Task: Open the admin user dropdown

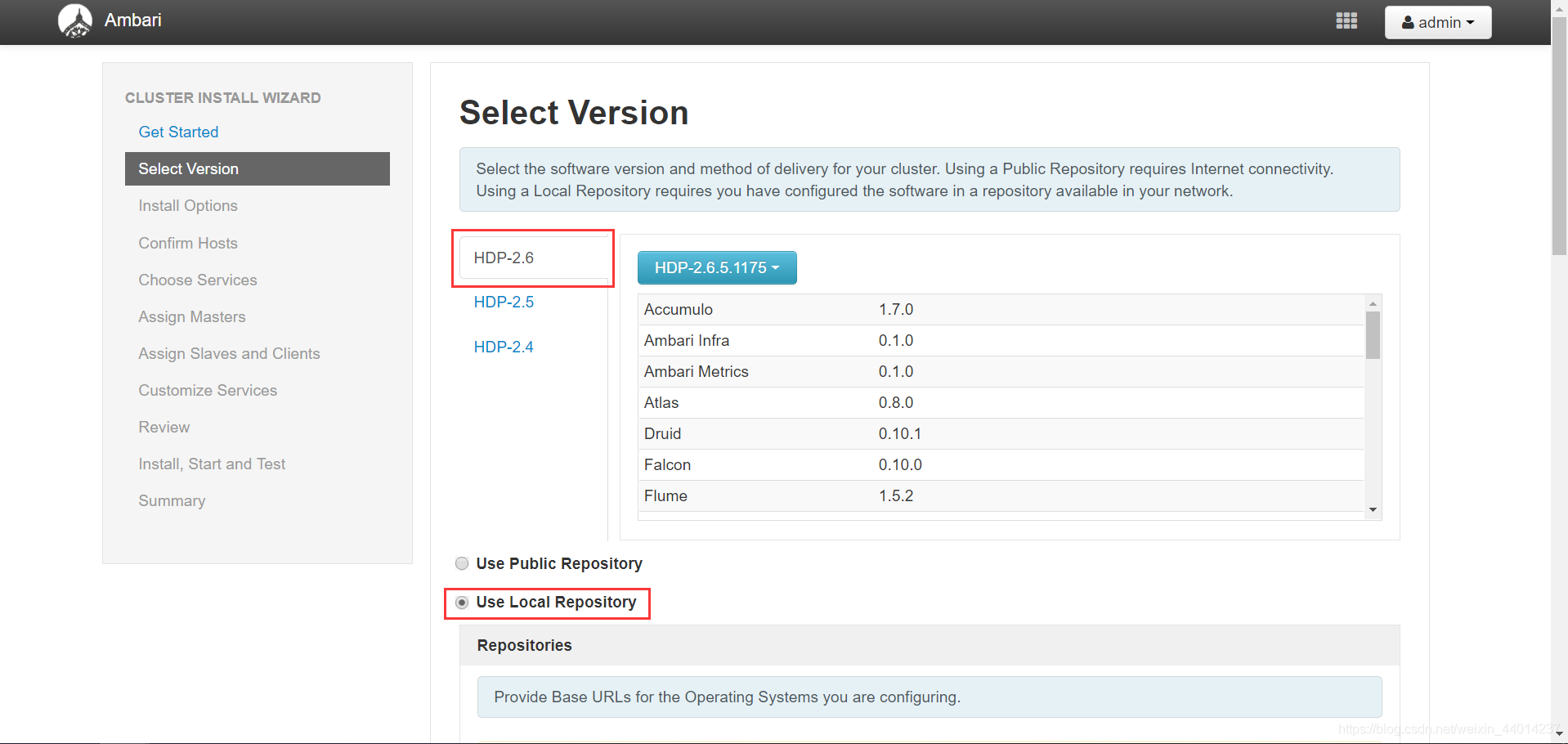Action: 1438,22
